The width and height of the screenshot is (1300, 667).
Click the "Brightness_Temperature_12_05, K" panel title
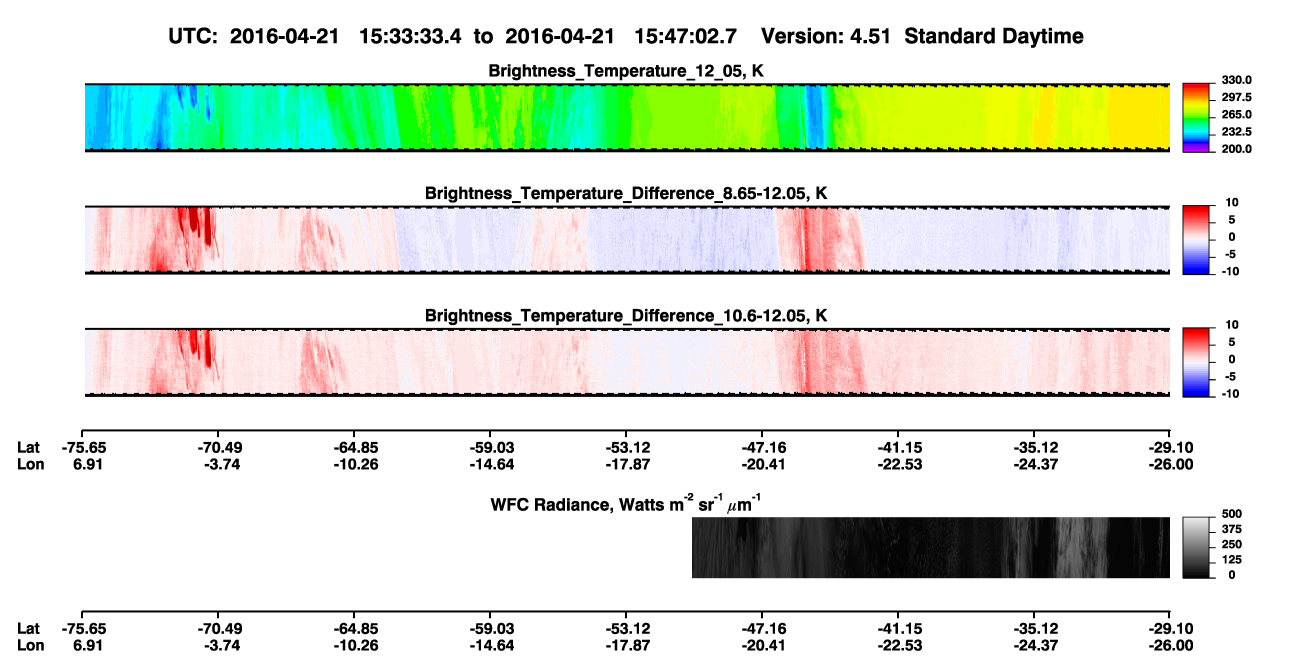tap(627, 71)
